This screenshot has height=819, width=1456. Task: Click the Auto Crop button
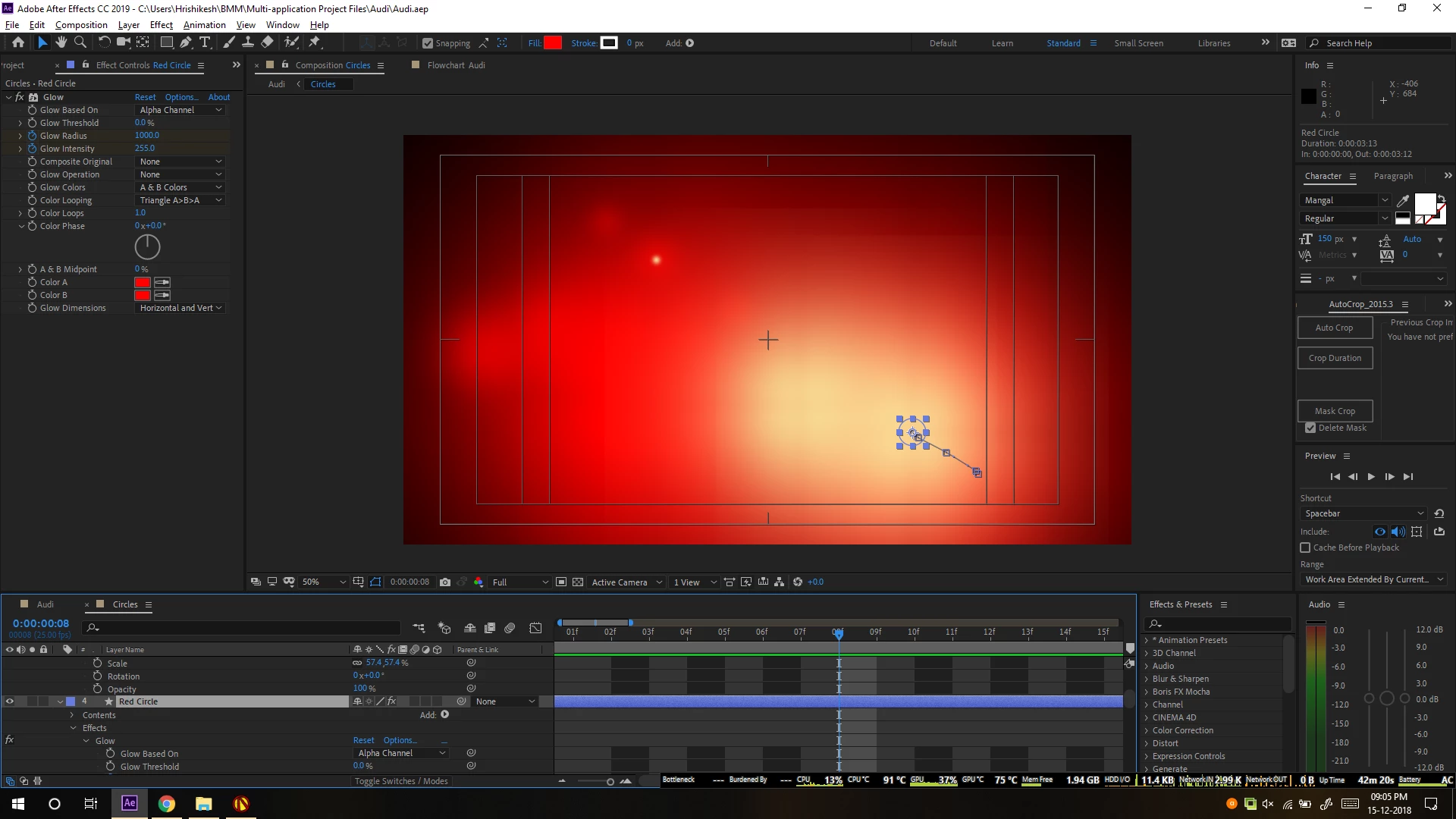click(x=1334, y=328)
